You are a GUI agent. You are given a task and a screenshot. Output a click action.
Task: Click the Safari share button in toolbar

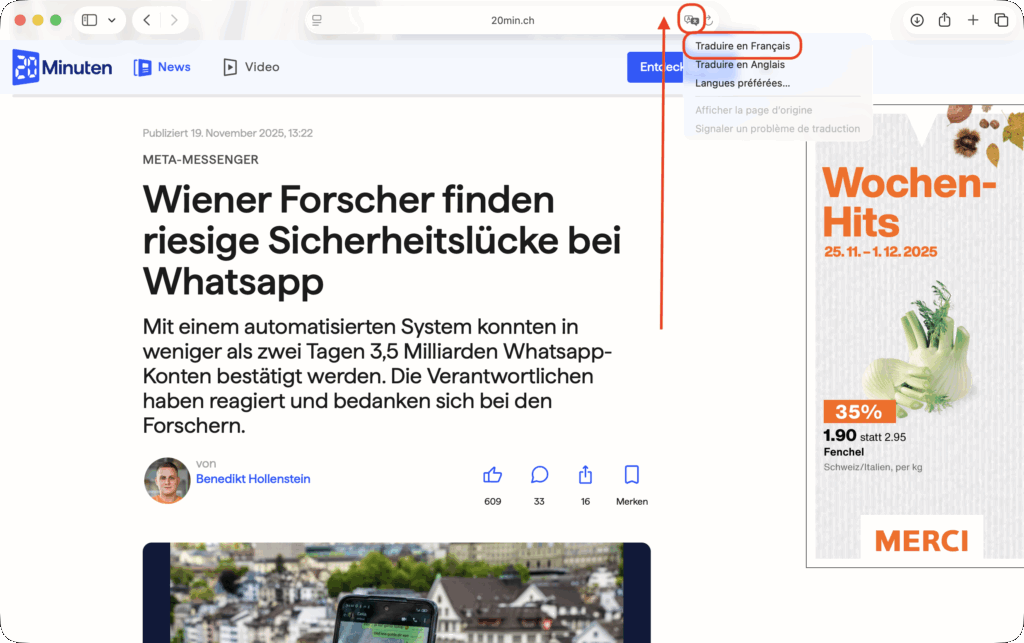pos(945,20)
